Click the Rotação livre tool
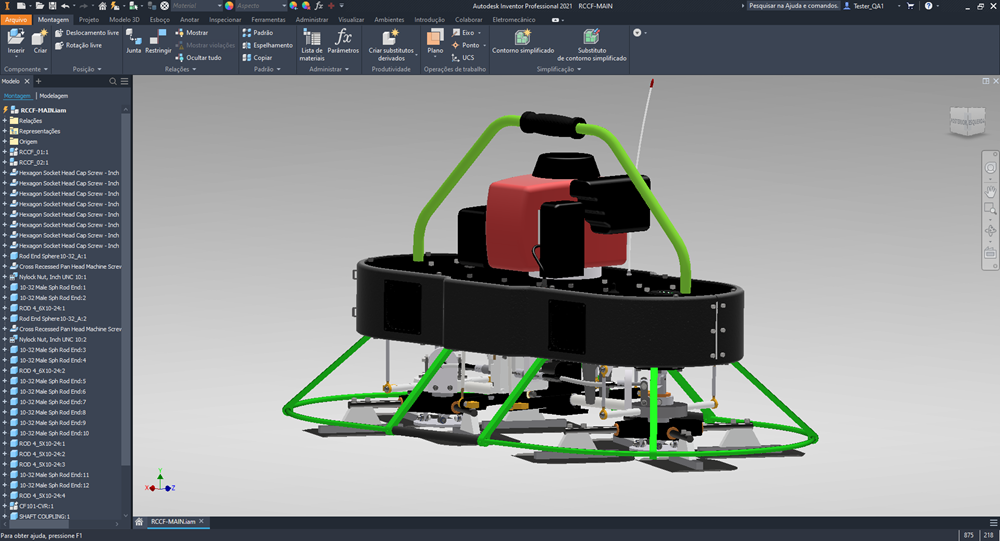 [x=78, y=45]
